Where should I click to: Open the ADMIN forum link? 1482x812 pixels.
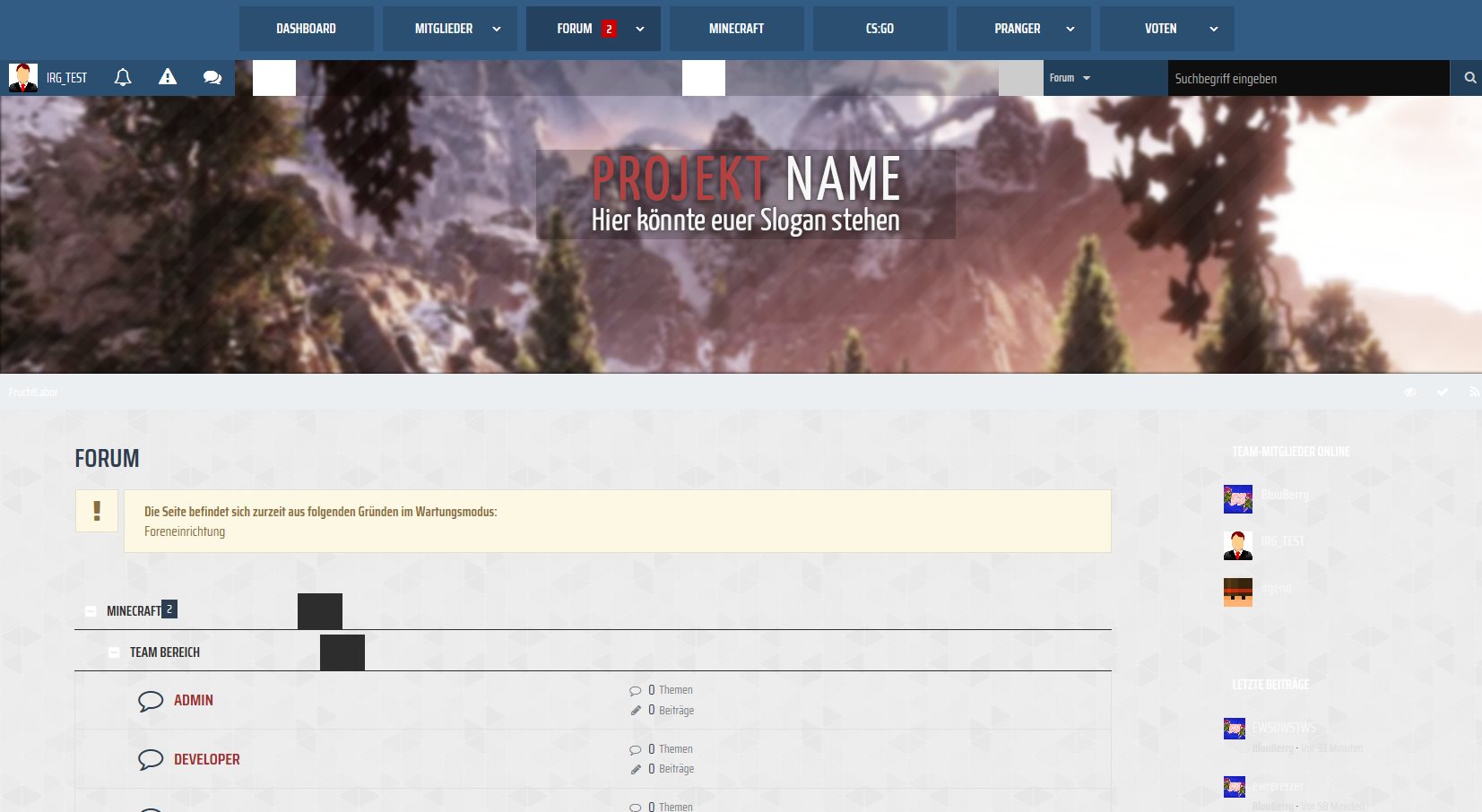194,701
